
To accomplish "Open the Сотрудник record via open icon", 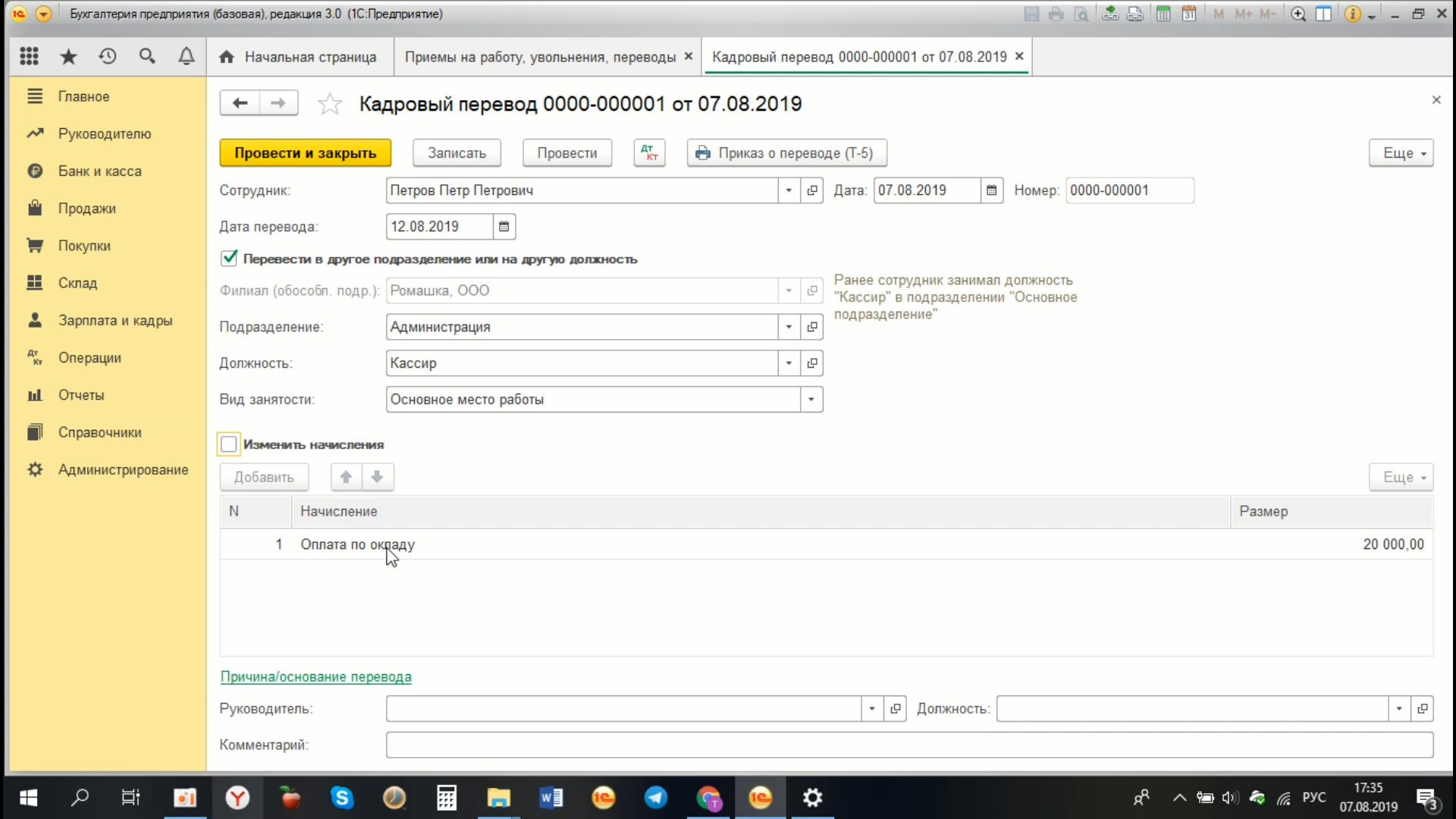I will coord(812,190).
